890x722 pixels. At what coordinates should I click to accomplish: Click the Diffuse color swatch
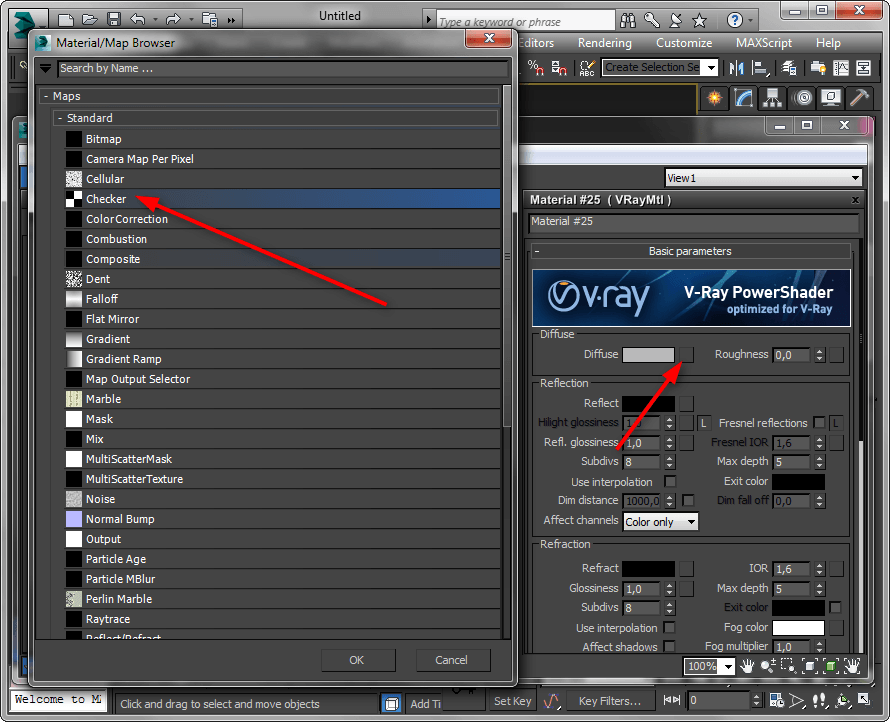point(648,355)
